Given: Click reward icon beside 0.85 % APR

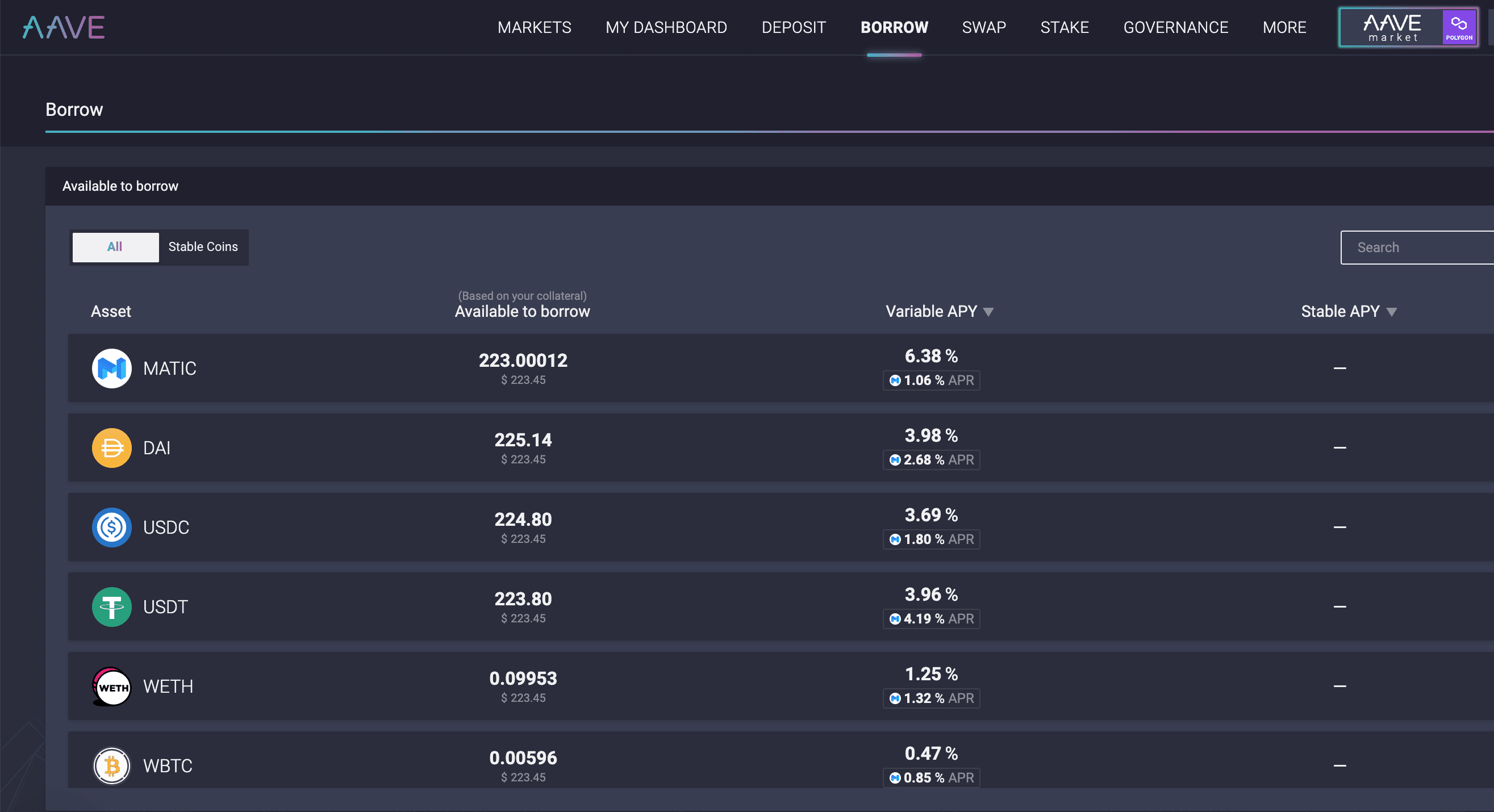Looking at the screenshot, I should (895, 777).
